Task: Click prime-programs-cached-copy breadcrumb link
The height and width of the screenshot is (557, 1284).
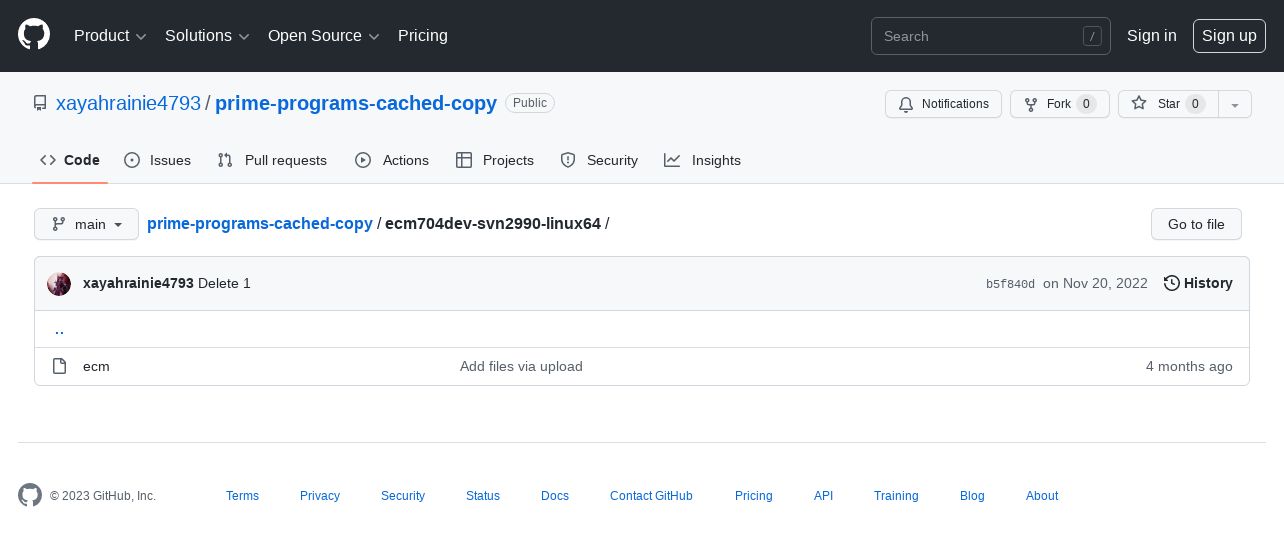Action: pyautogui.click(x=260, y=224)
